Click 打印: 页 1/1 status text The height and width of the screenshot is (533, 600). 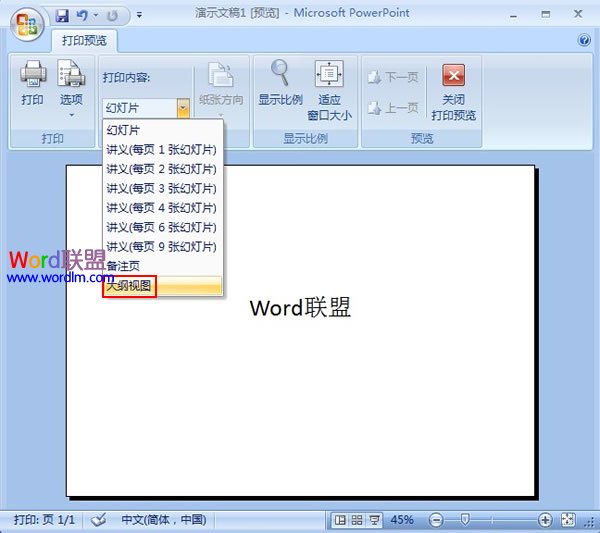pyautogui.click(x=44, y=520)
